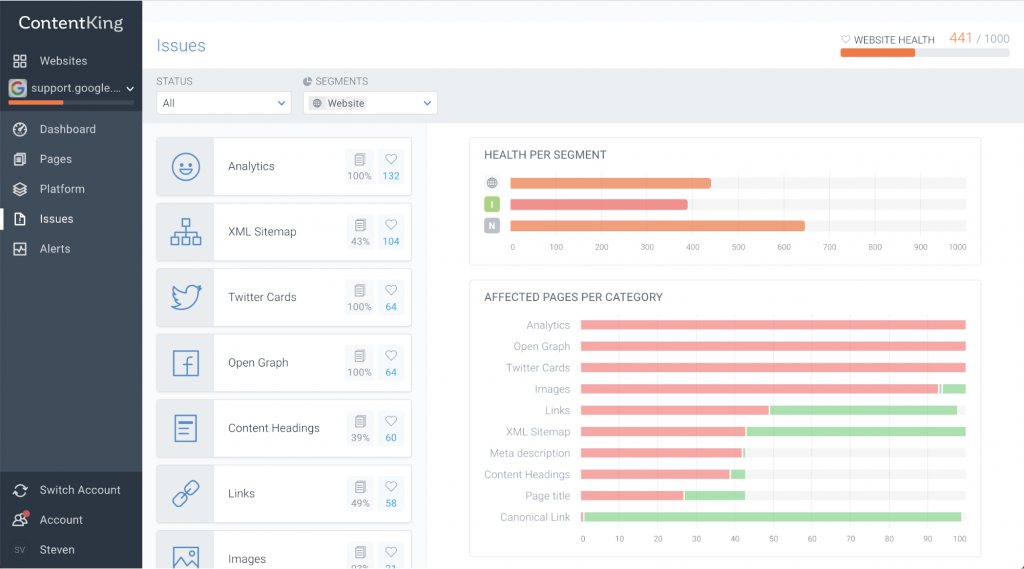Open the Open Graph issue card
The height and width of the screenshot is (569, 1024).
pyautogui.click(x=284, y=363)
